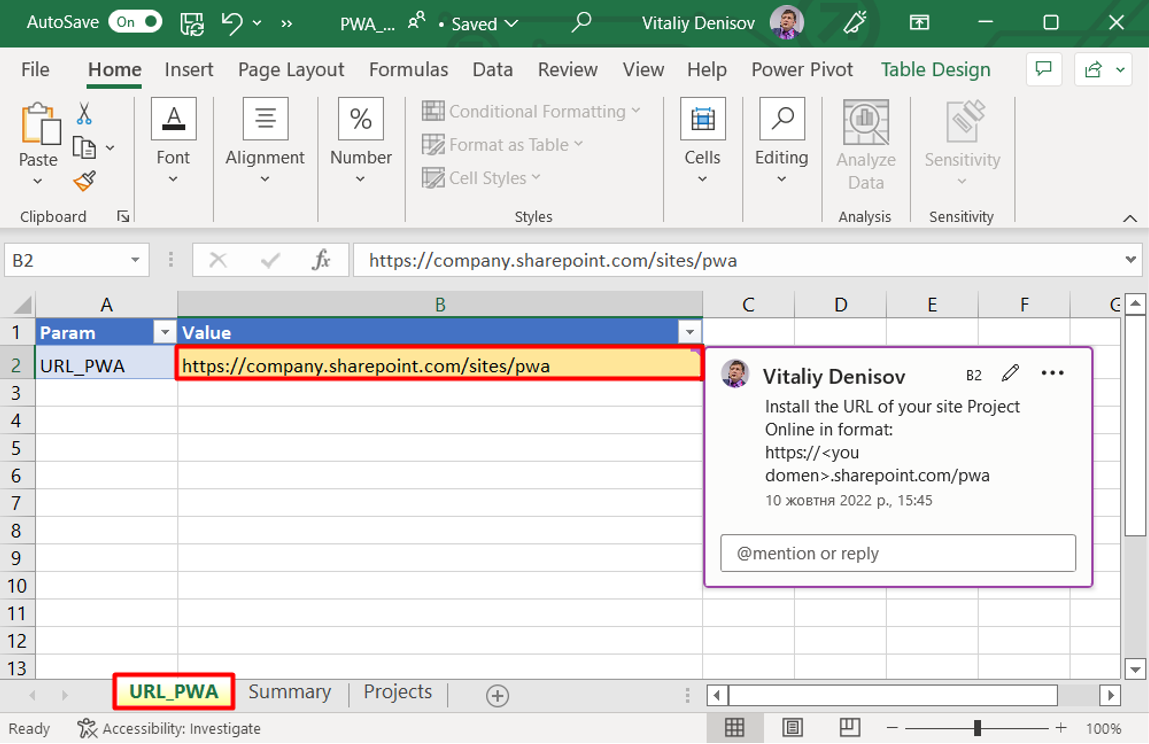Viewport: 1149px width, 744px height.
Task: Click the 100% zoom level
Action: click(x=1104, y=729)
